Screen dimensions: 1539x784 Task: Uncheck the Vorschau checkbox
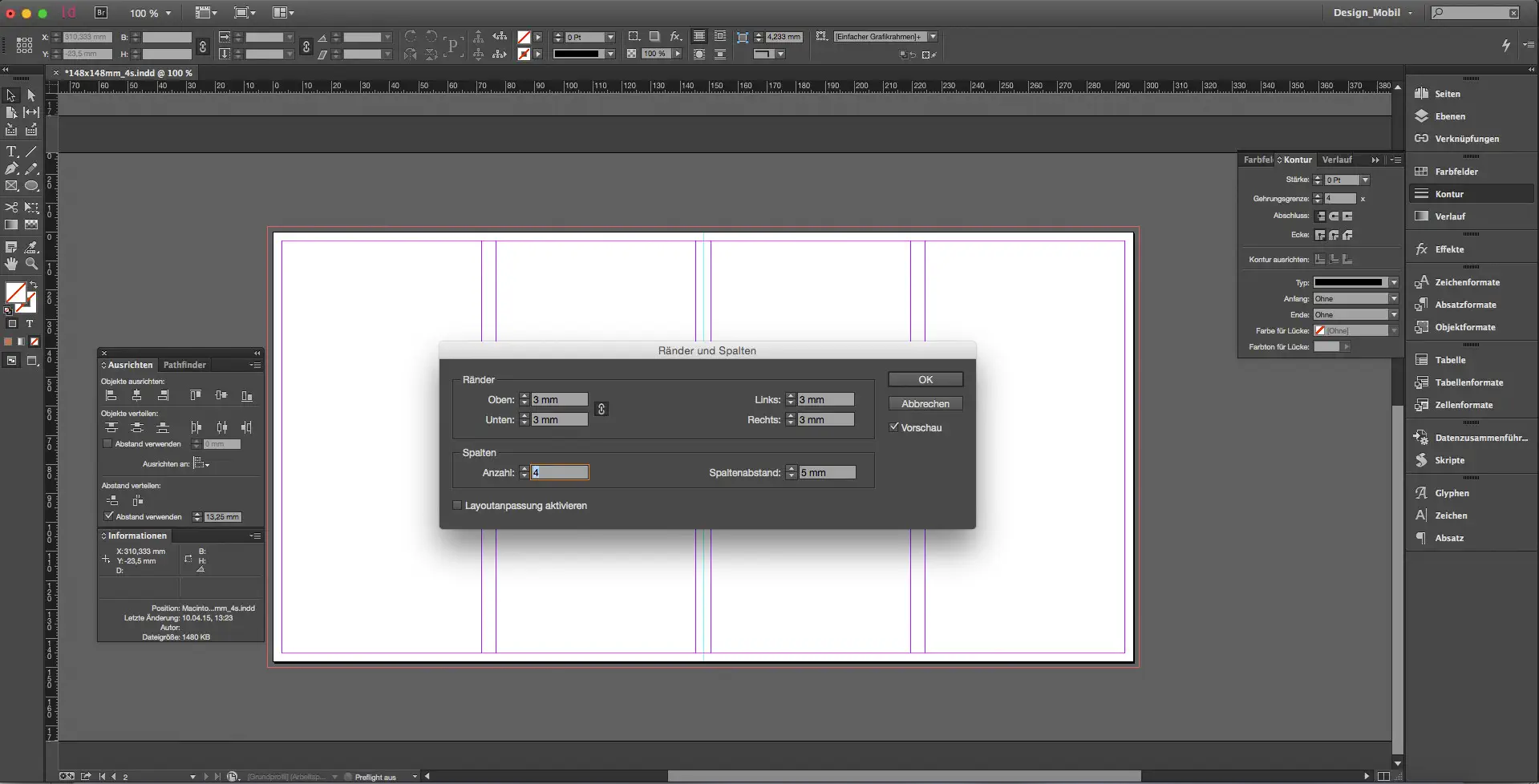(x=894, y=427)
